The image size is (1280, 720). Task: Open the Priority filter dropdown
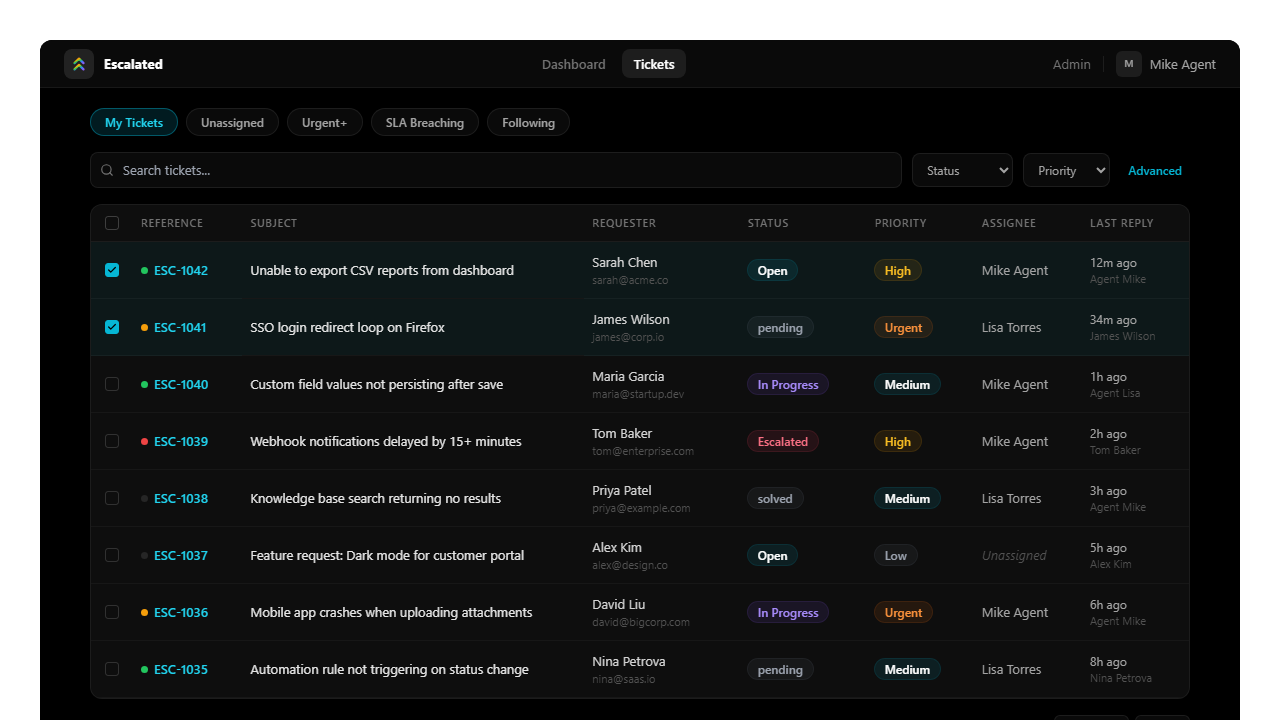coord(1066,170)
